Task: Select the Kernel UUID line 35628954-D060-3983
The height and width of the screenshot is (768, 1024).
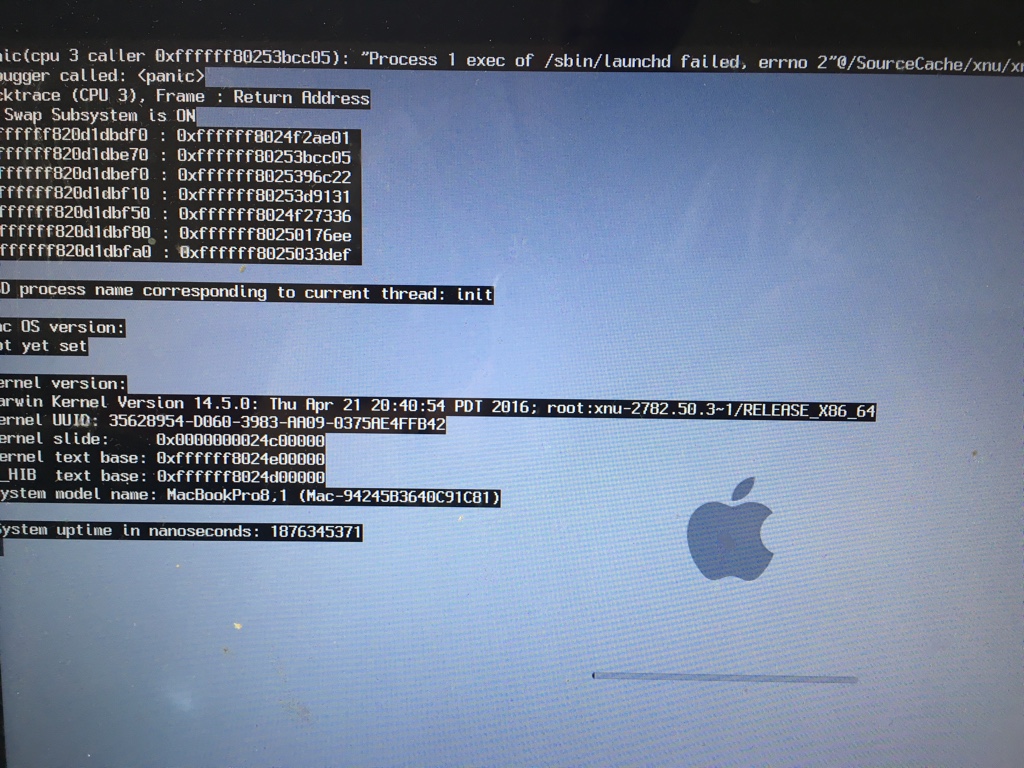Action: coord(223,423)
